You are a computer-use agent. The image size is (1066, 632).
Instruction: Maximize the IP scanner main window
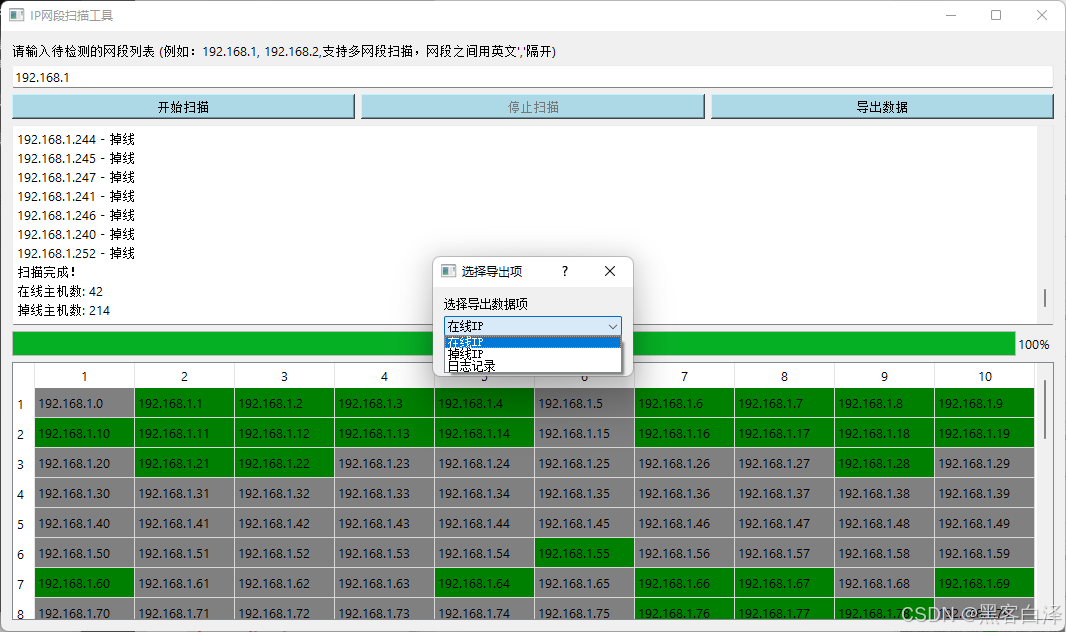[x=996, y=15]
